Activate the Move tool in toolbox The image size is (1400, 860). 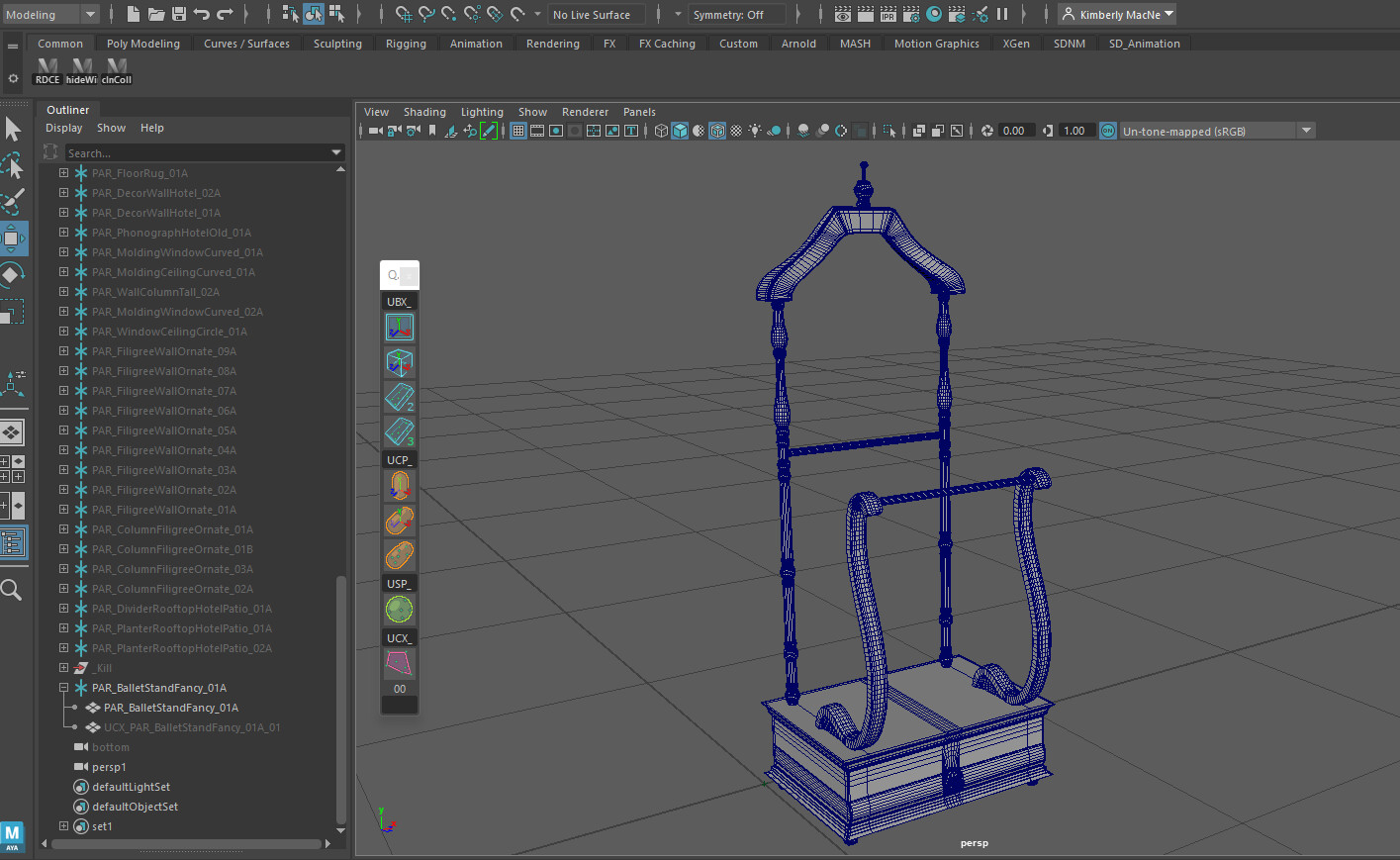(x=13, y=239)
